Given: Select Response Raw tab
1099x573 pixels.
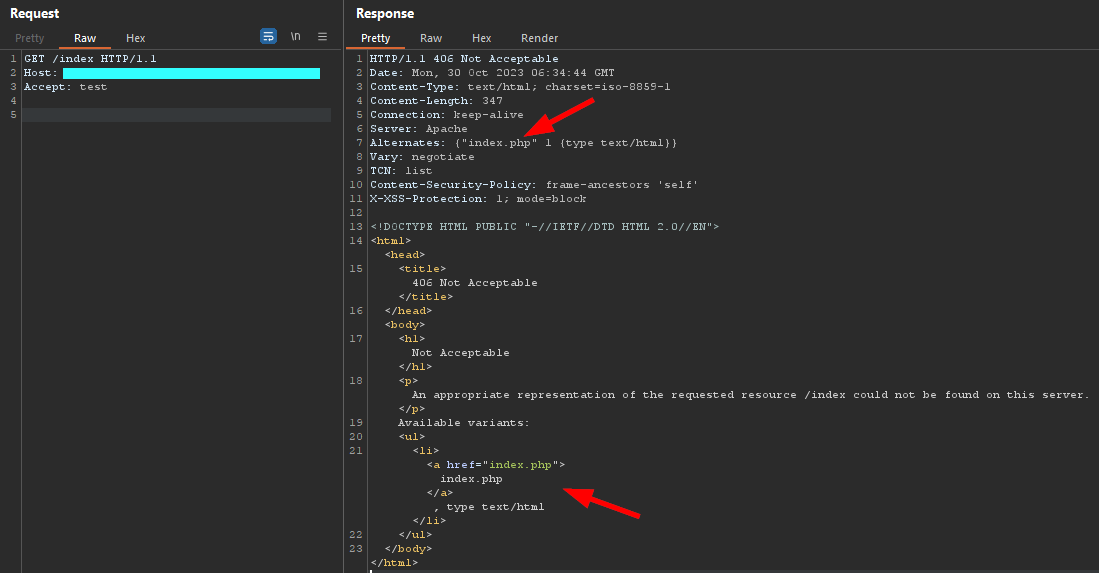Looking at the screenshot, I should click(431, 38).
